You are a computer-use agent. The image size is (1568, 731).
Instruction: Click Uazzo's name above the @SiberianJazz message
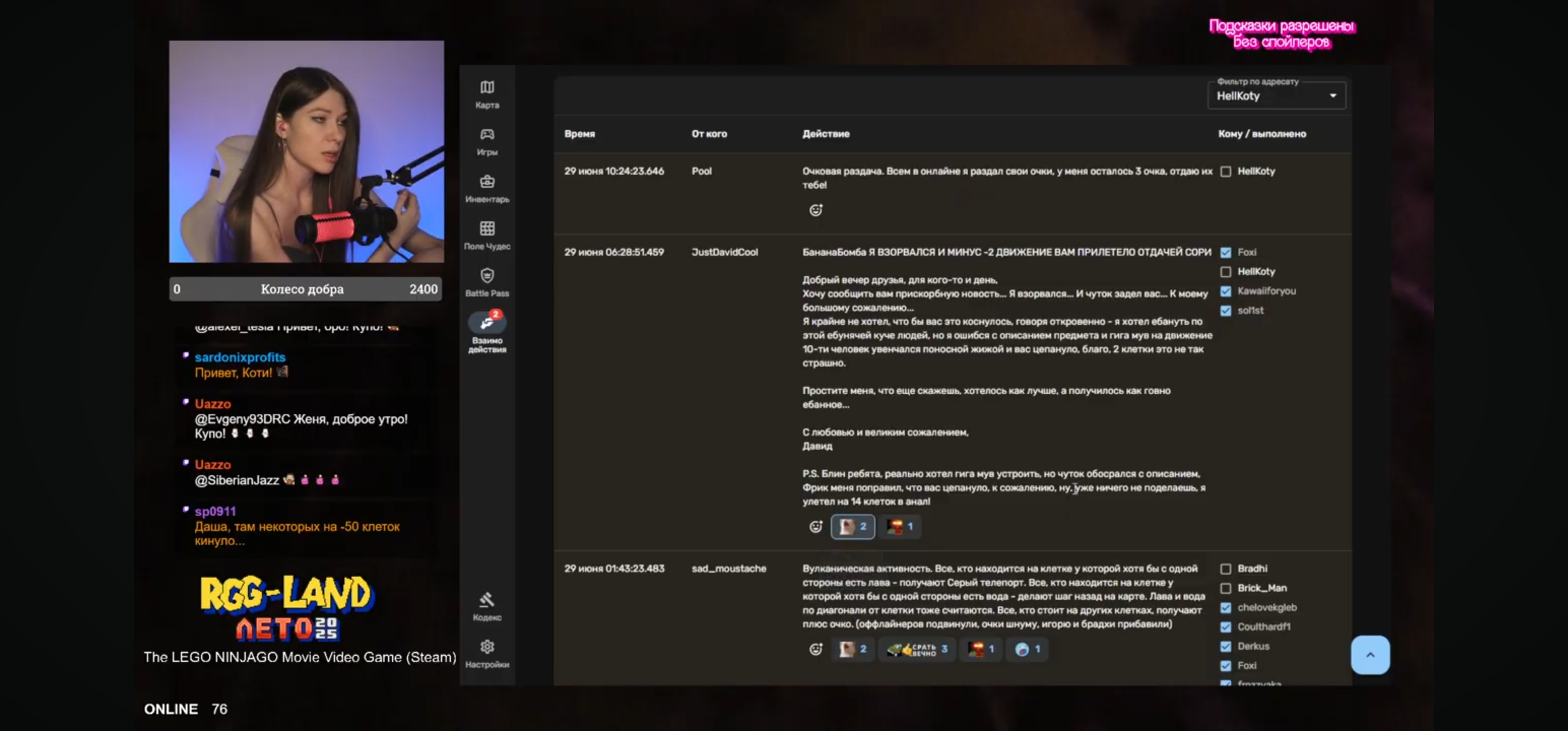[x=212, y=464]
